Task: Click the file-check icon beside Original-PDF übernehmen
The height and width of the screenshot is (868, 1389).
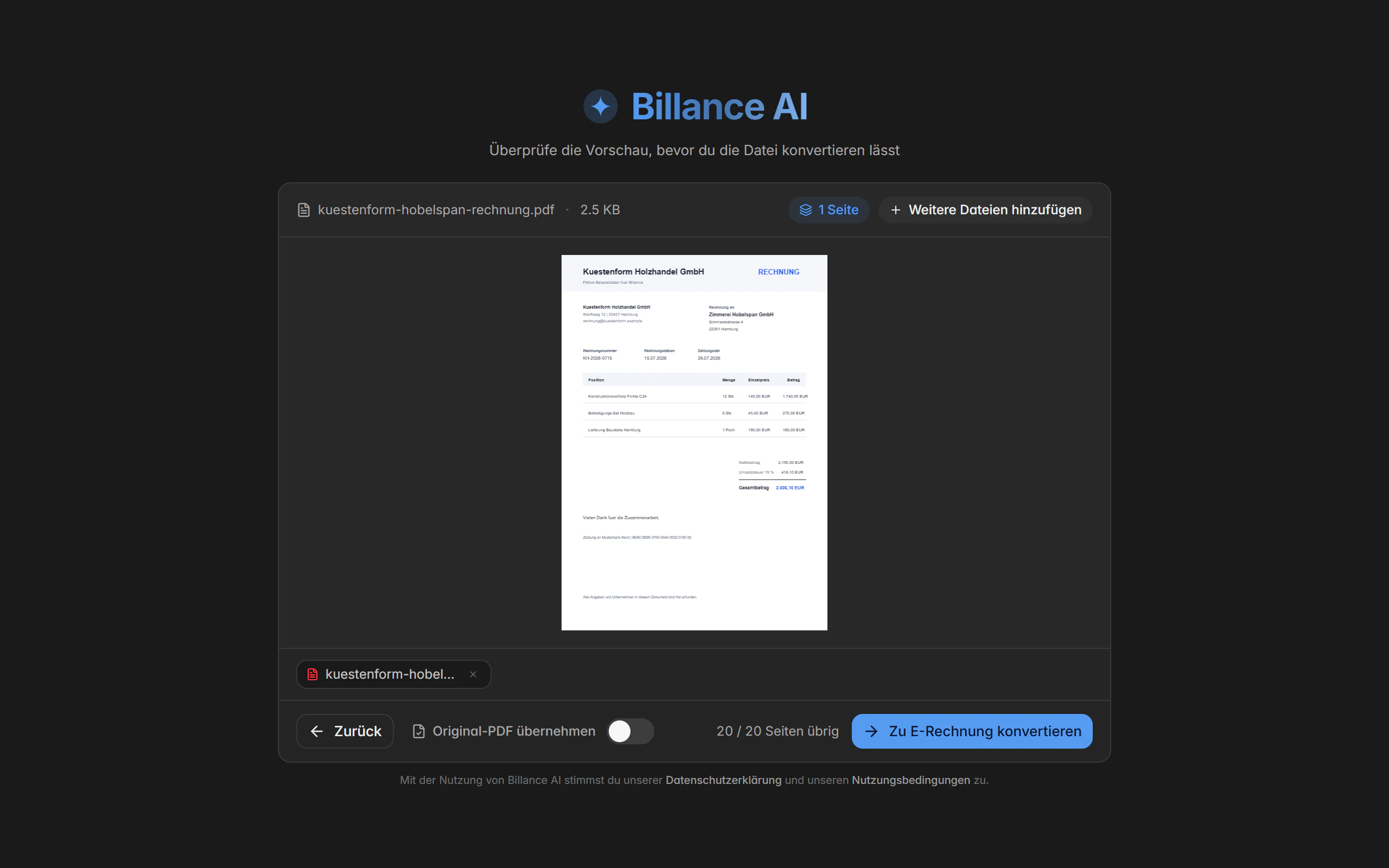Action: tap(419, 731)
